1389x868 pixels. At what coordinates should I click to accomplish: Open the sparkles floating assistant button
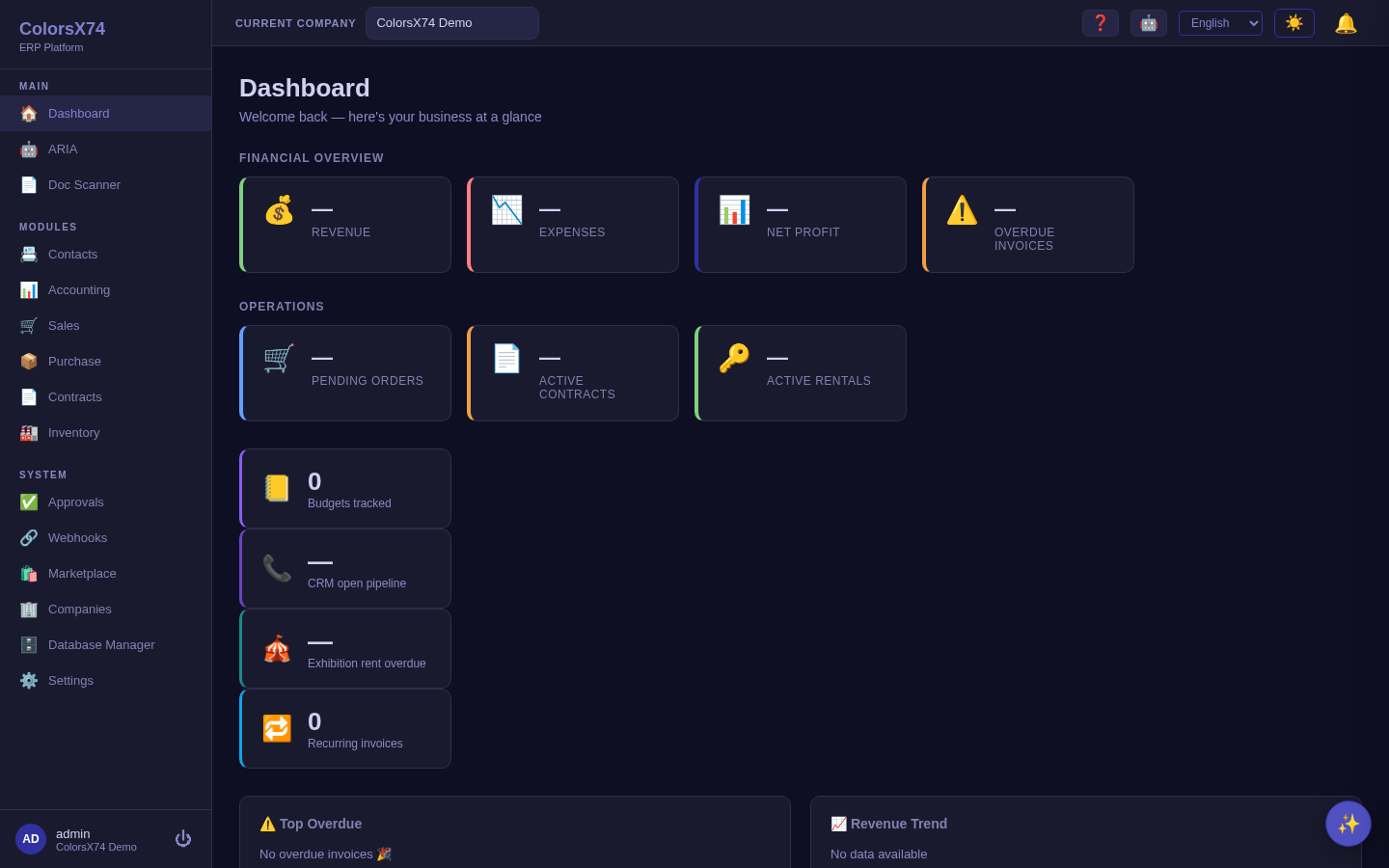click(1348, 824)
